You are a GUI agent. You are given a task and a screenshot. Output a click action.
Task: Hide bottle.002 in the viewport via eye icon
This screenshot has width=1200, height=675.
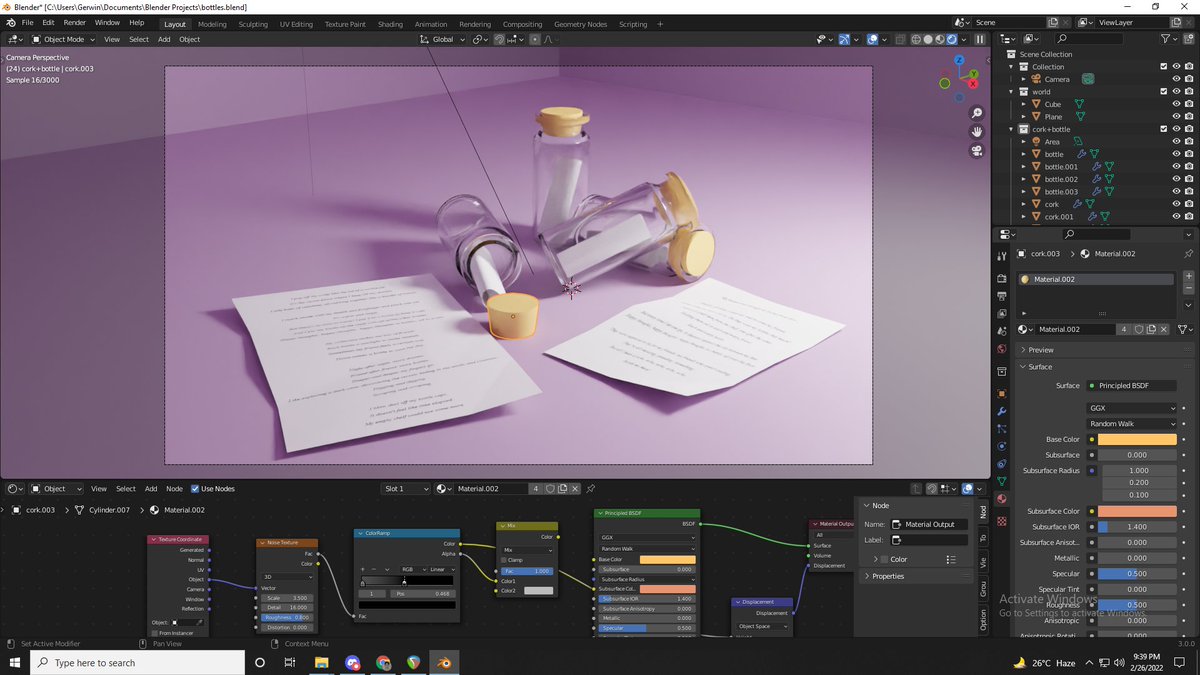click(1176, 179)
